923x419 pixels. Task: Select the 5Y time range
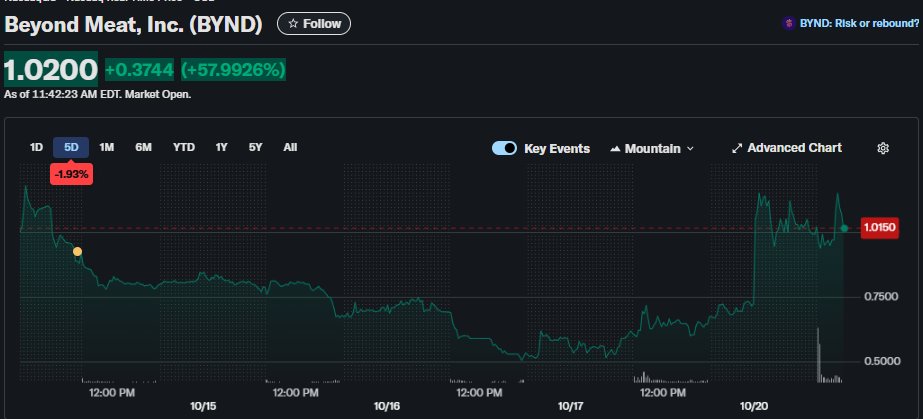click(x=256, y=147)
